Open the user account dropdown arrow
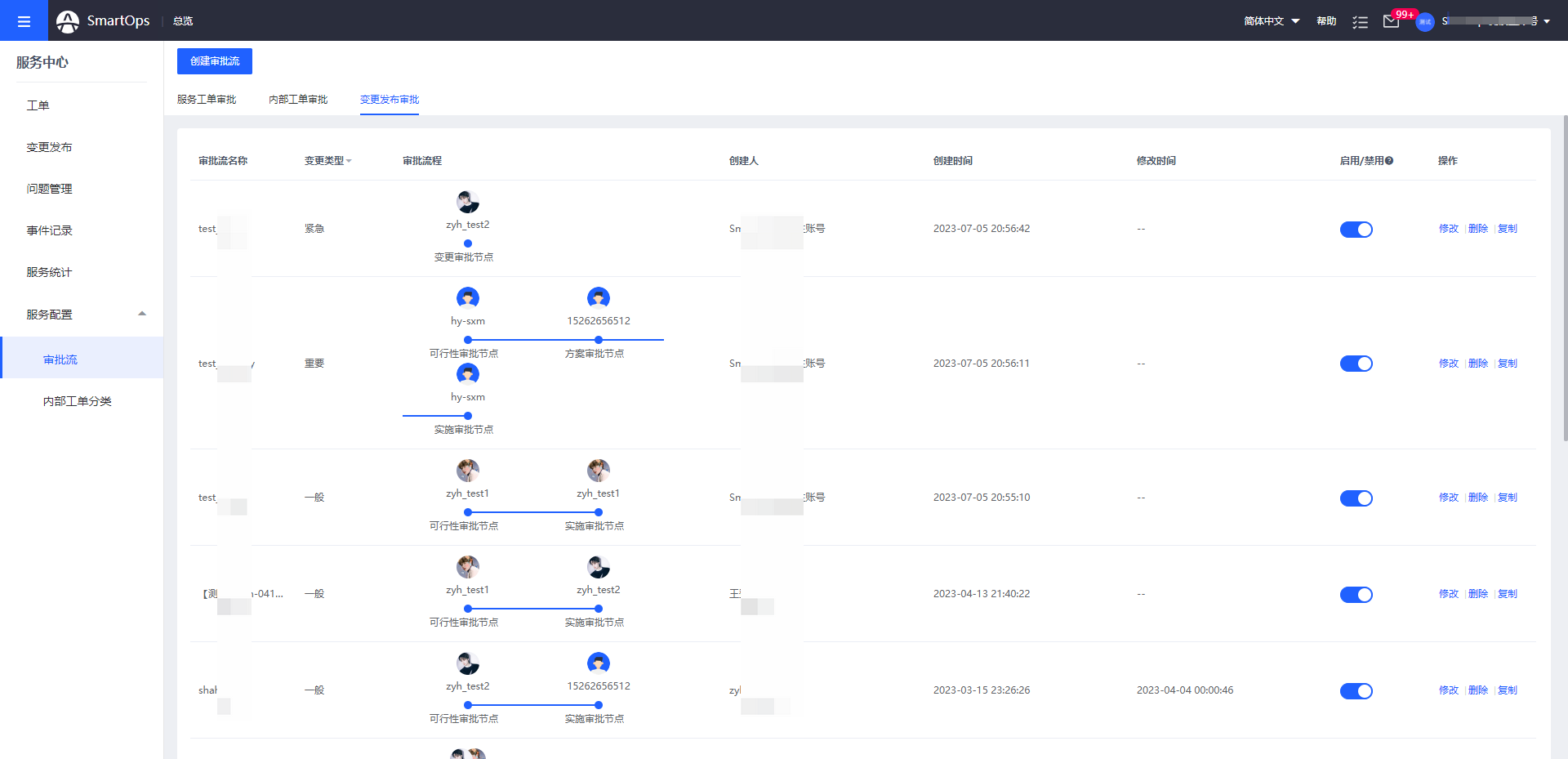Image resolution: width=1568 pixels, height=759 pixels. [1547, 22]
